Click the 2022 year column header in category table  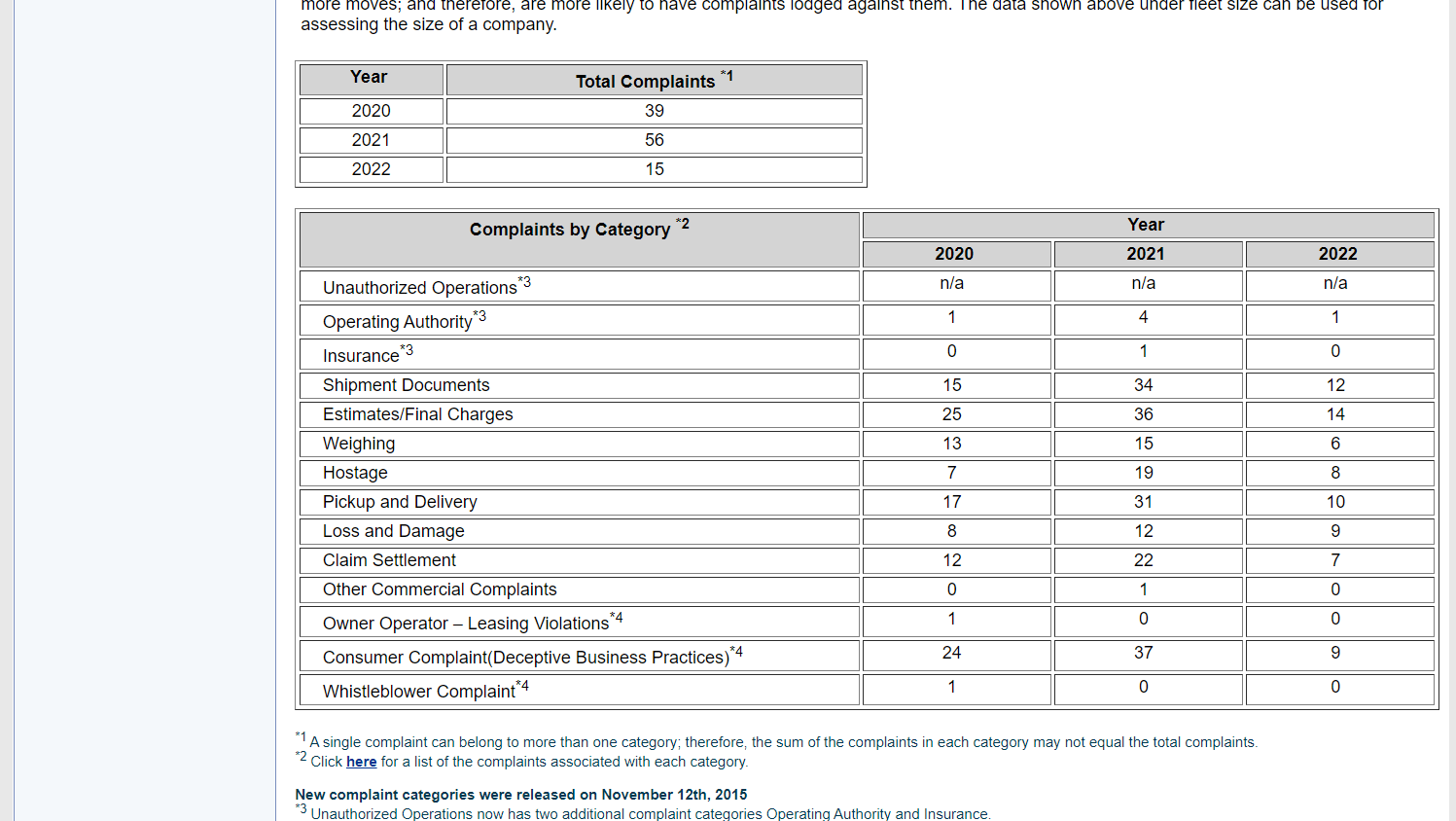(1337, 254)
